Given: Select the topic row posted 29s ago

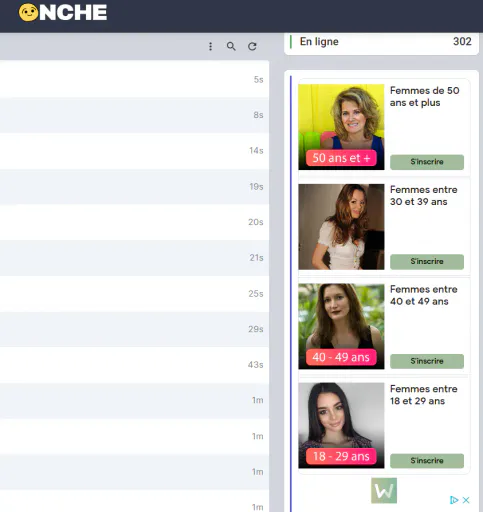Looking at the screenshot, I should [x=134, y=329].
